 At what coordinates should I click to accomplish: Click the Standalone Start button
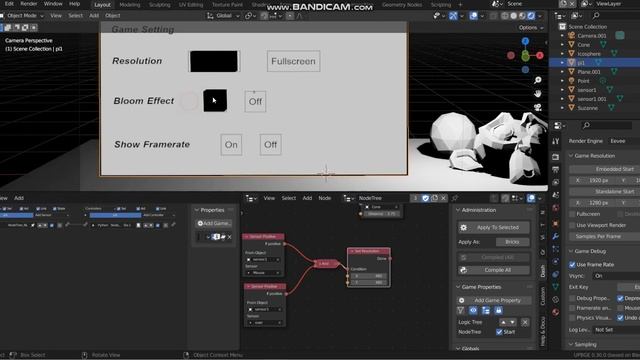(x=604, y=191)
